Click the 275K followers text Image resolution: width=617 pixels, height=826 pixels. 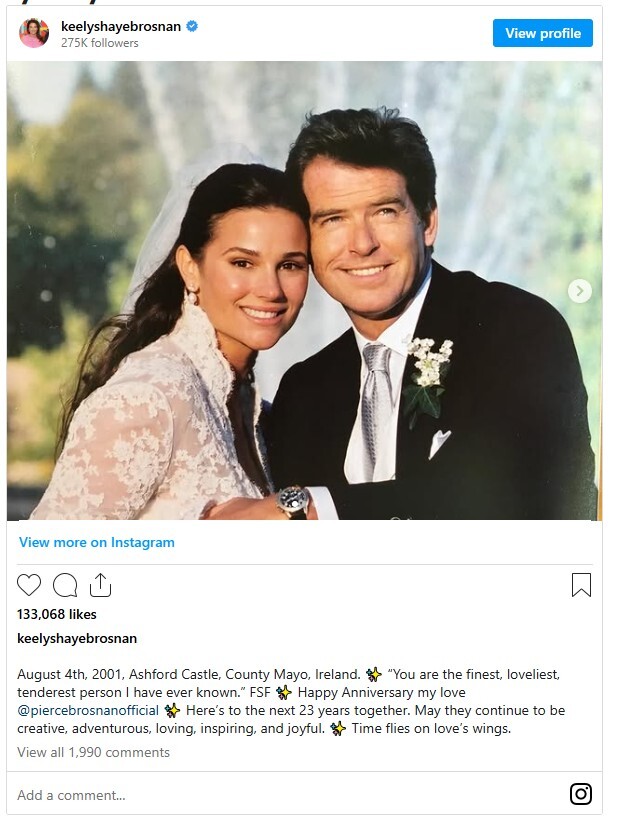[100, 43]
